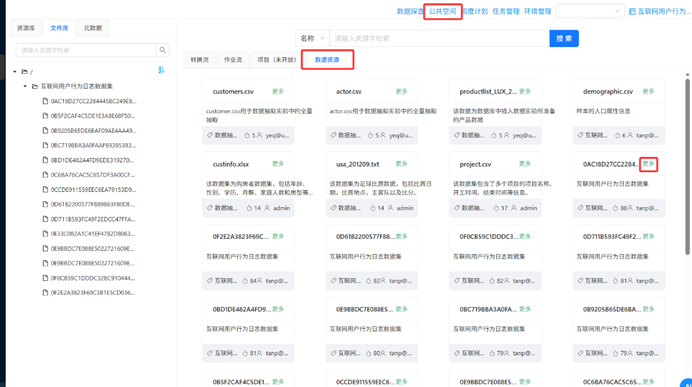Click the user icon on the productlist_LUX_2 card

coord(506,135)
